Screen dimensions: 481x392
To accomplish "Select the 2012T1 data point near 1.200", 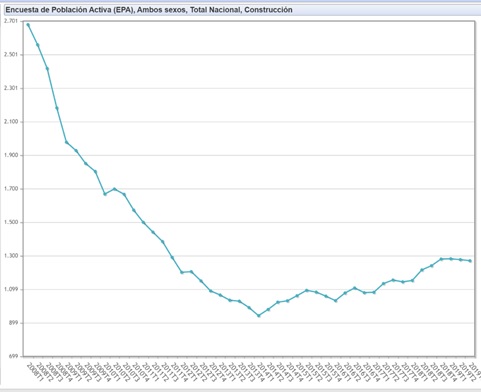I will click(182, 272).
